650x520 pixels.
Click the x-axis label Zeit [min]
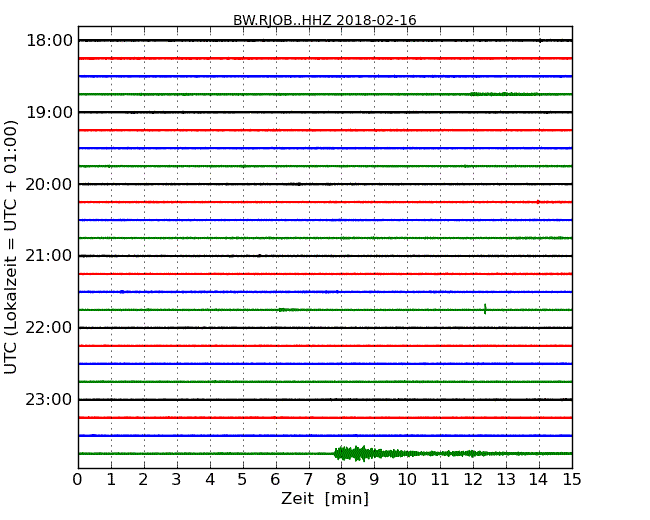pyautogui.click(x=325, y=498)
